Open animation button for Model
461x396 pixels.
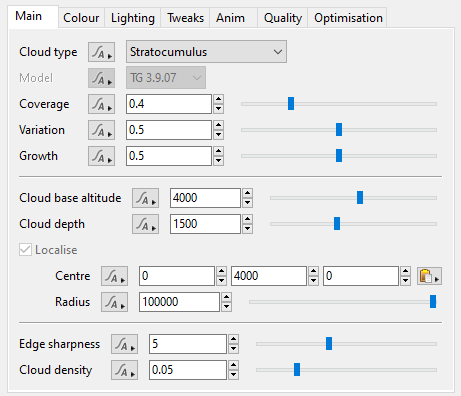coord(101,78)
